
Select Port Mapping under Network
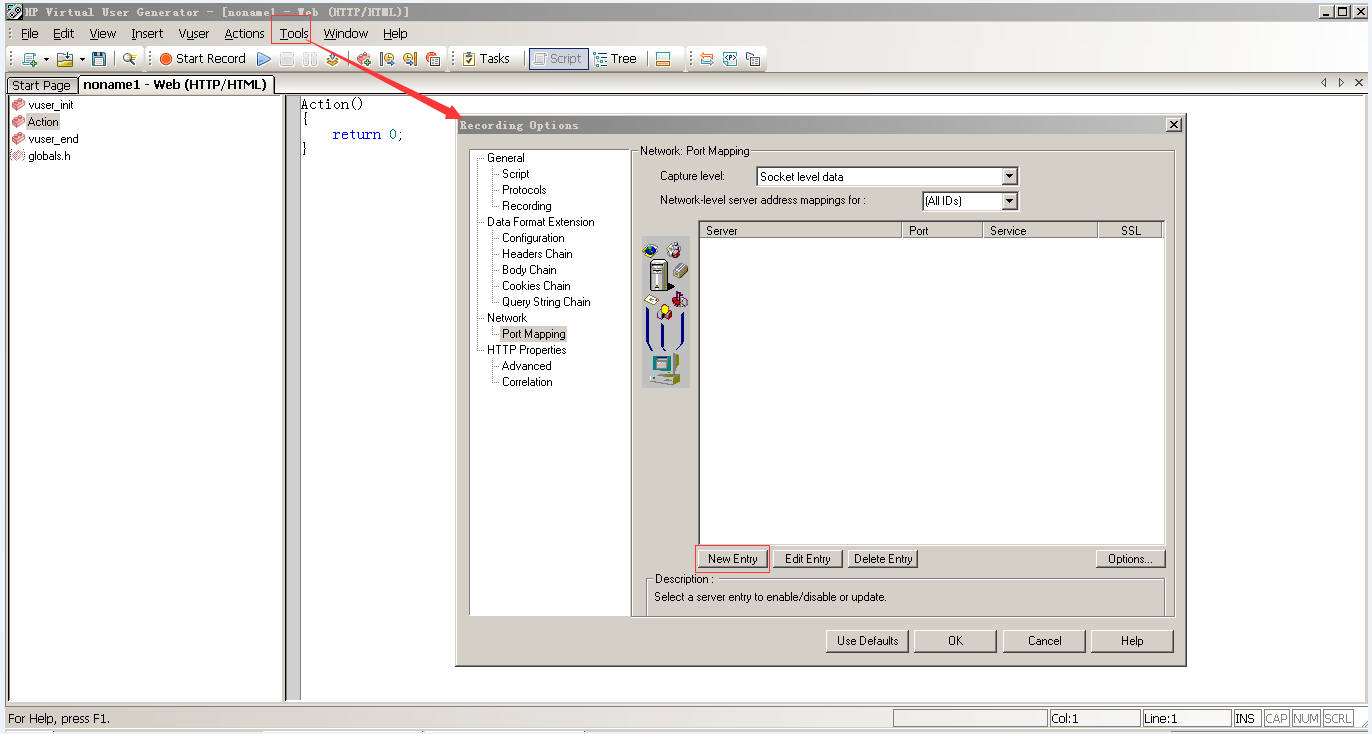pos(533,334)
